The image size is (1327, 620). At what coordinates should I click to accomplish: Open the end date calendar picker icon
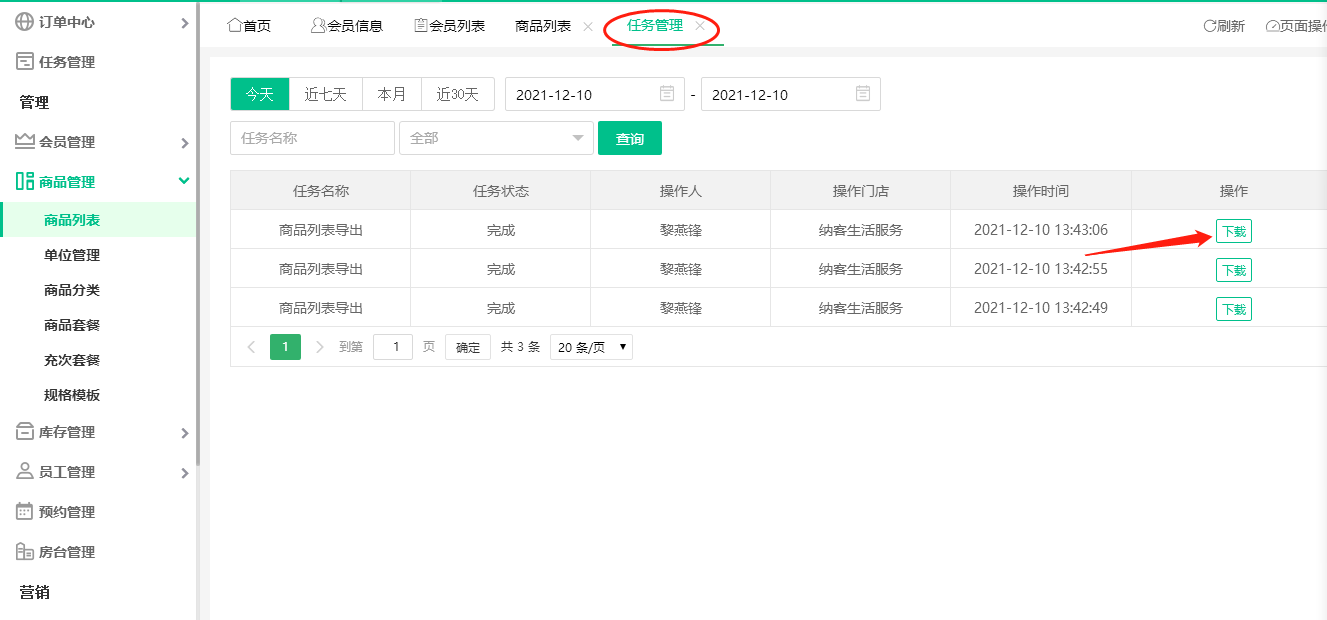click(864, 93)
